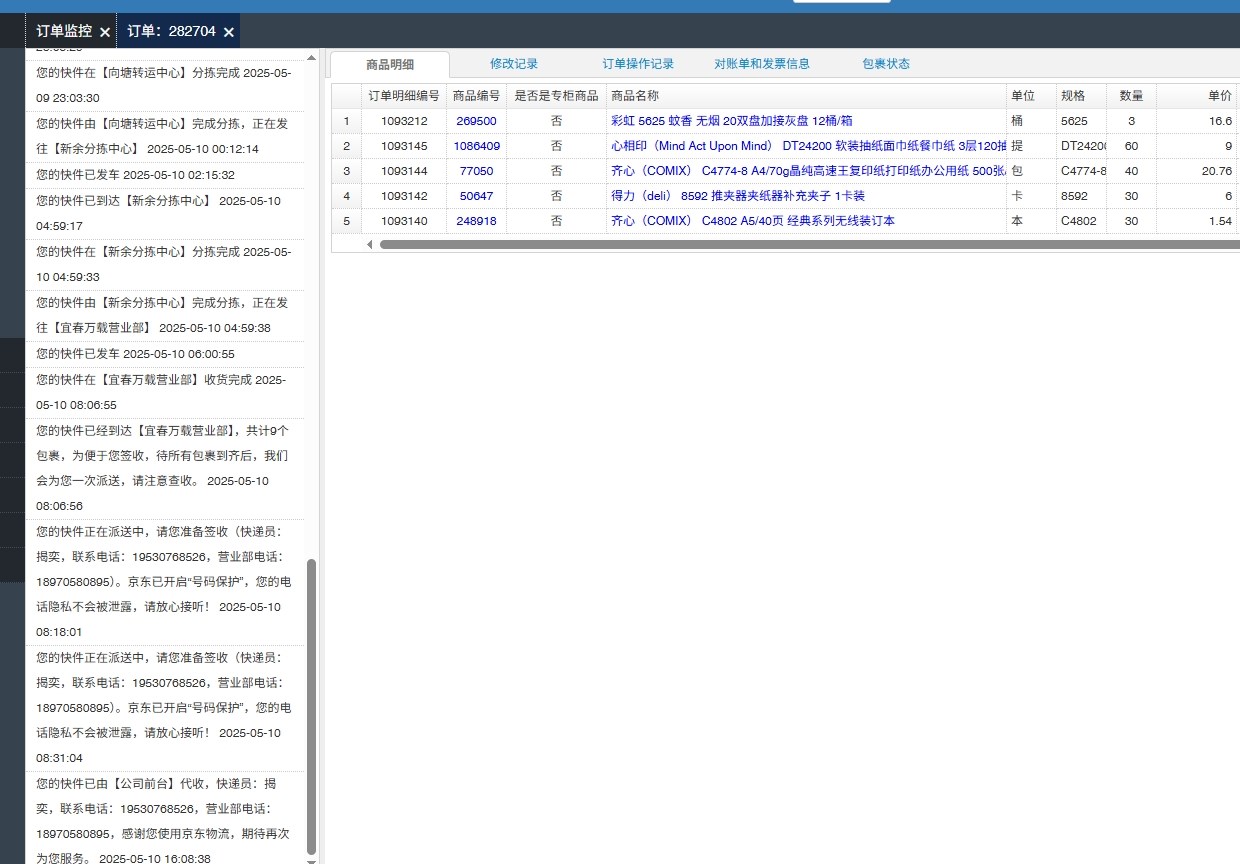Select tracking entry 您的快件已发车 2025-05-10 06:00:55
Image resolution: width=1240 pixels, height=864 pixels.
click(x=165, y=354)
